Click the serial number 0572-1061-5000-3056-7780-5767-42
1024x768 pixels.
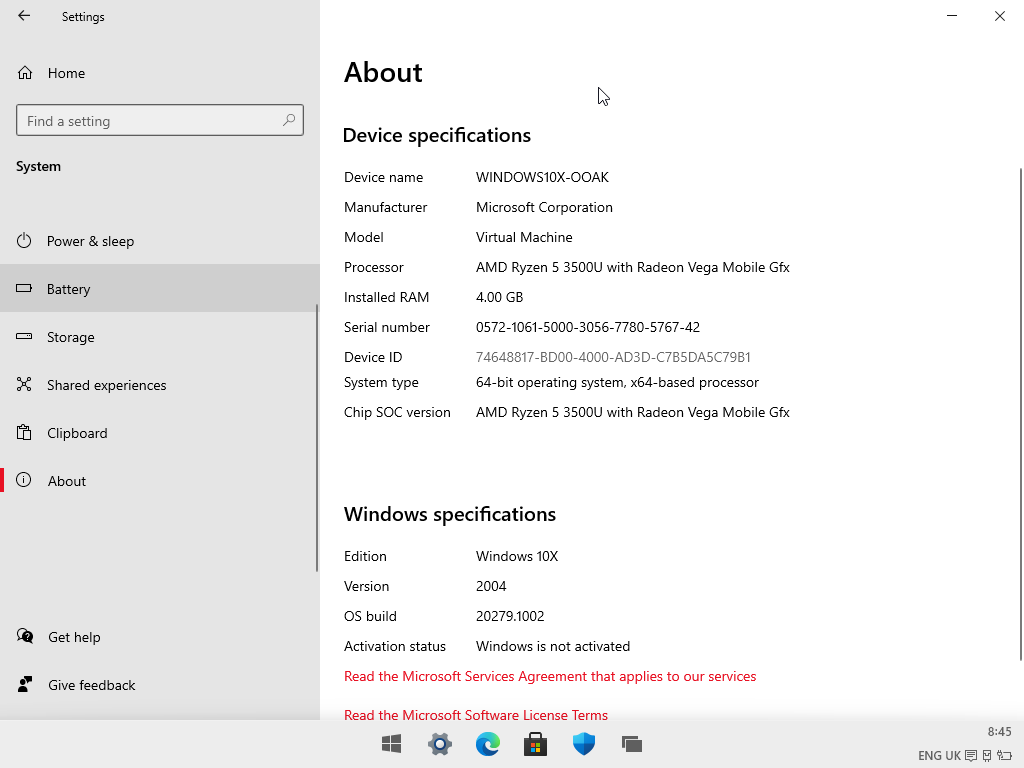[x=588, y=327]
